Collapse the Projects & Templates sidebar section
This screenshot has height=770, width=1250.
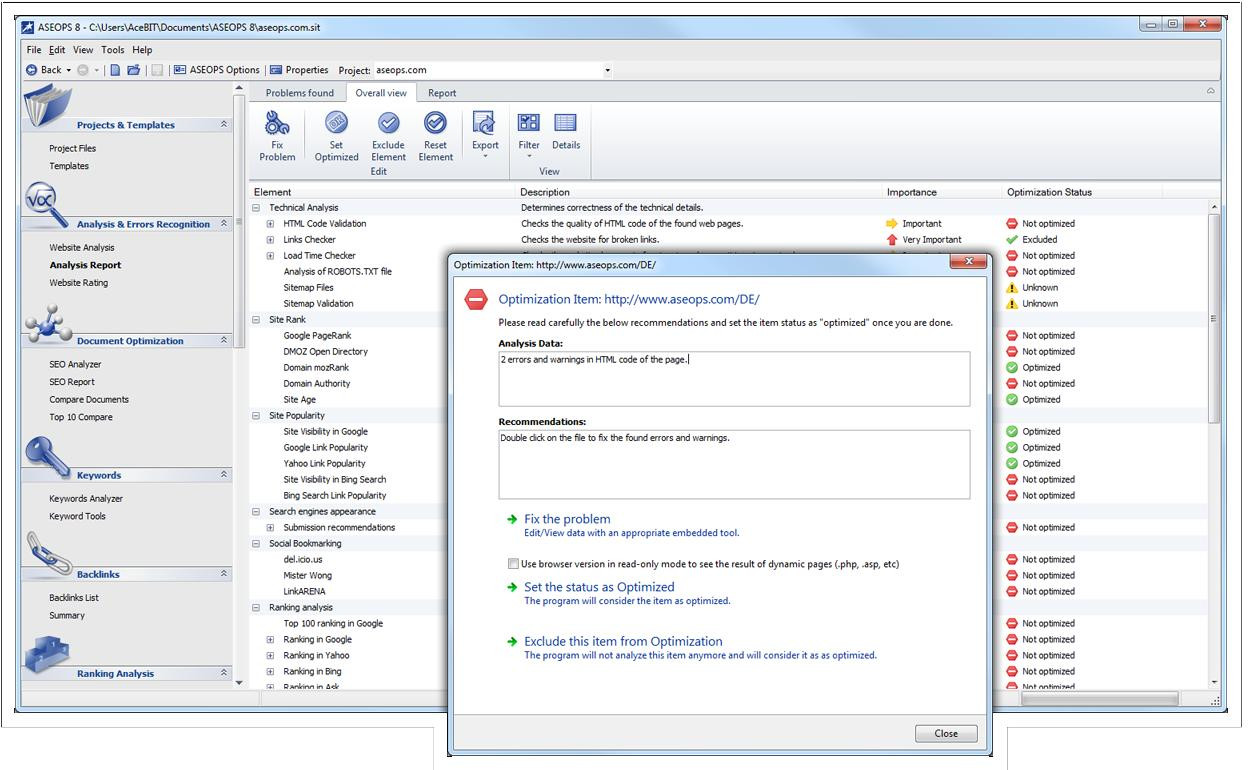point(224,125)
